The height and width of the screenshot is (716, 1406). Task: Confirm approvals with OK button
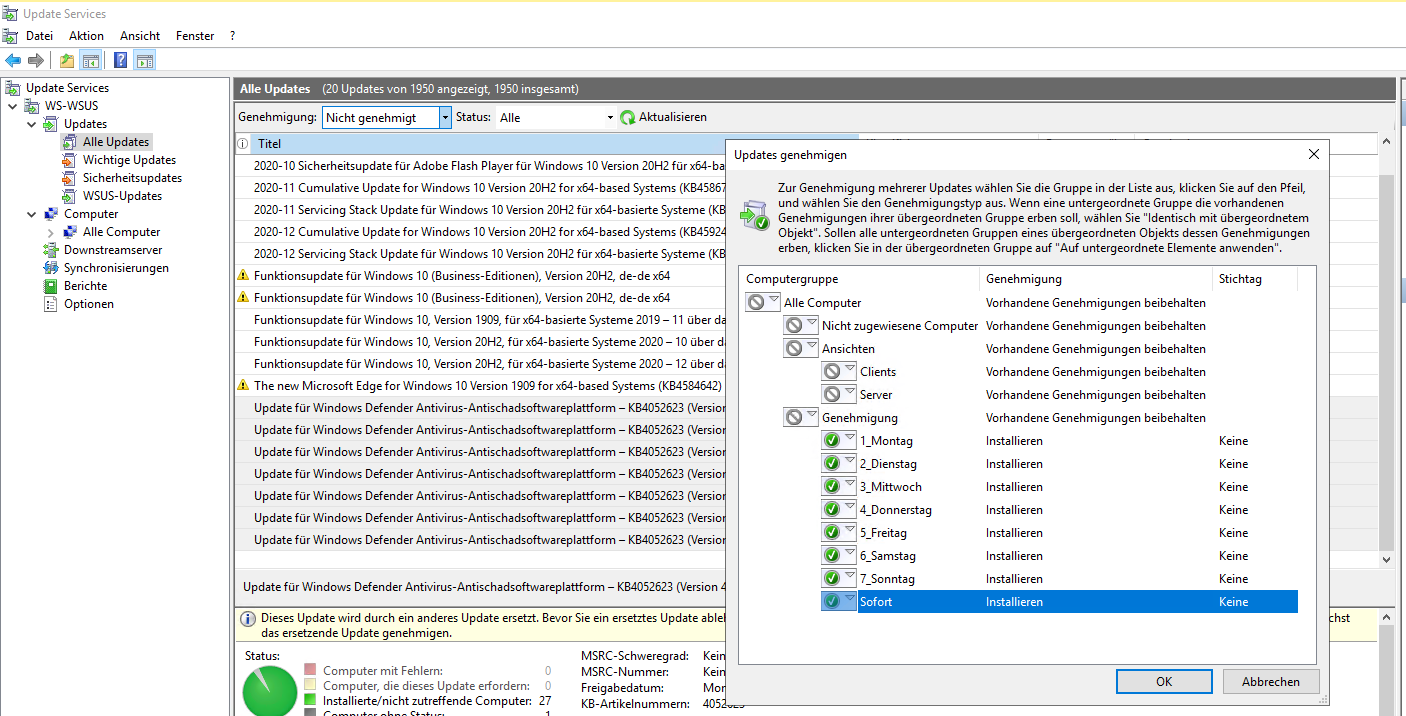click(1164, 681)
